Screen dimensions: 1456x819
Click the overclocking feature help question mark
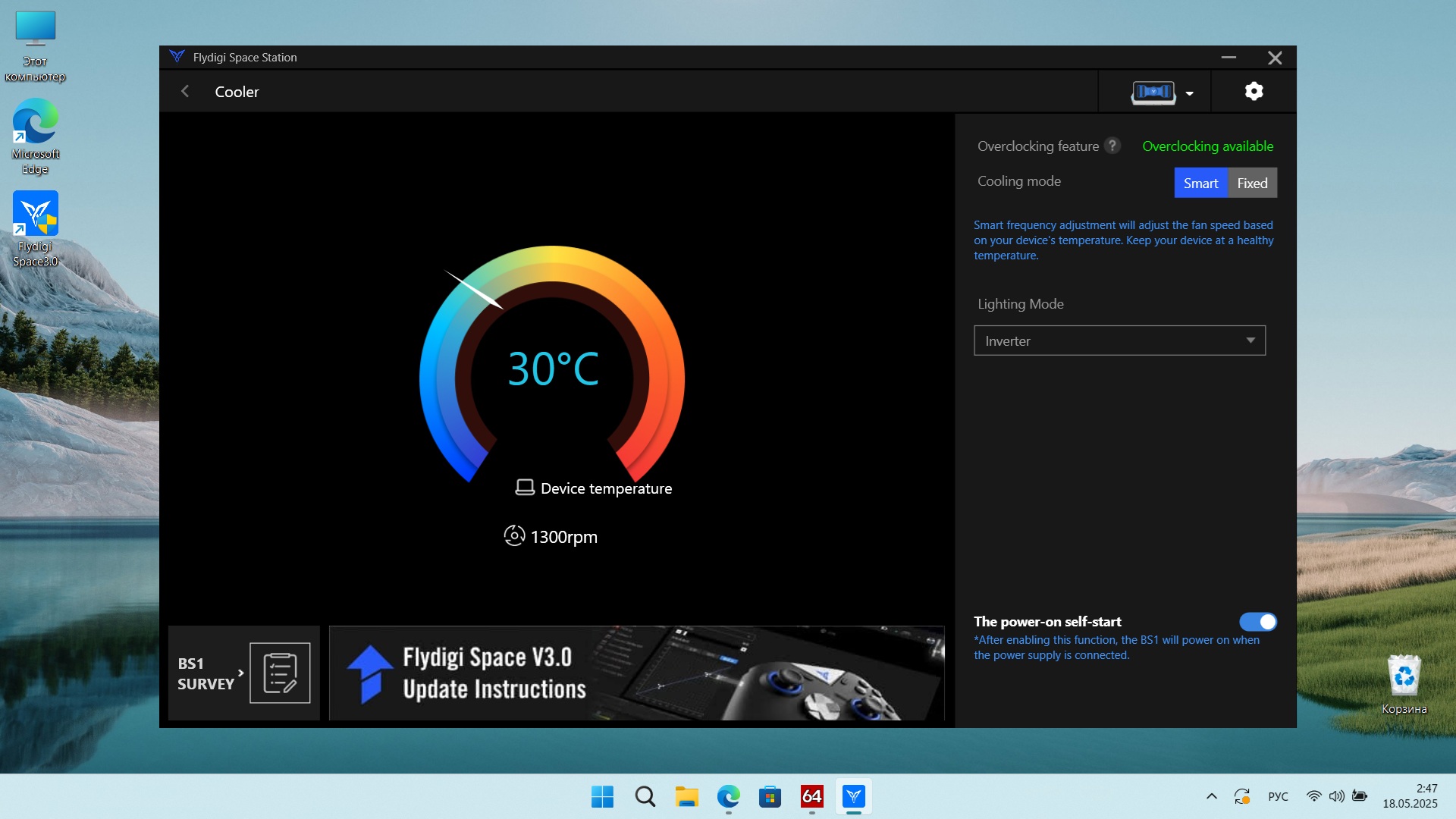click(1112, 146)
